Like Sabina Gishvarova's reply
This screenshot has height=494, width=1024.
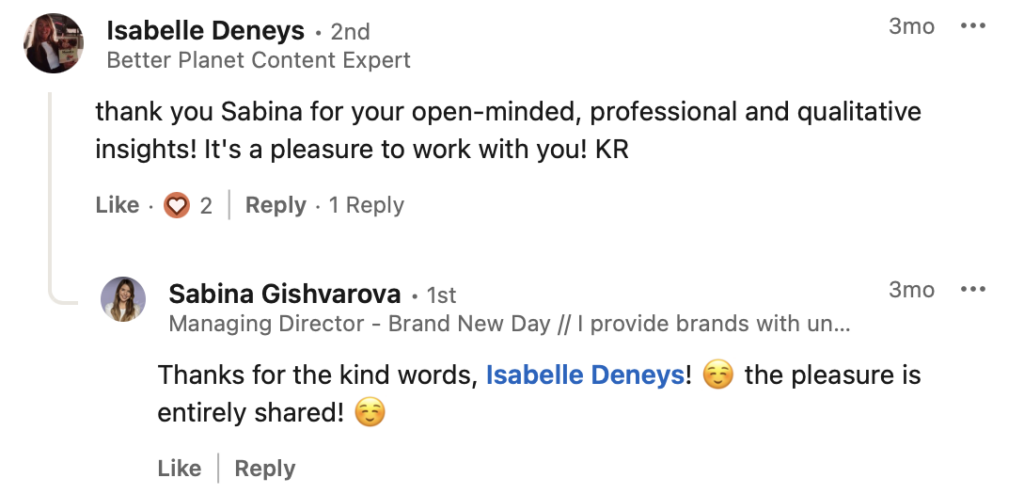point(180,469)
